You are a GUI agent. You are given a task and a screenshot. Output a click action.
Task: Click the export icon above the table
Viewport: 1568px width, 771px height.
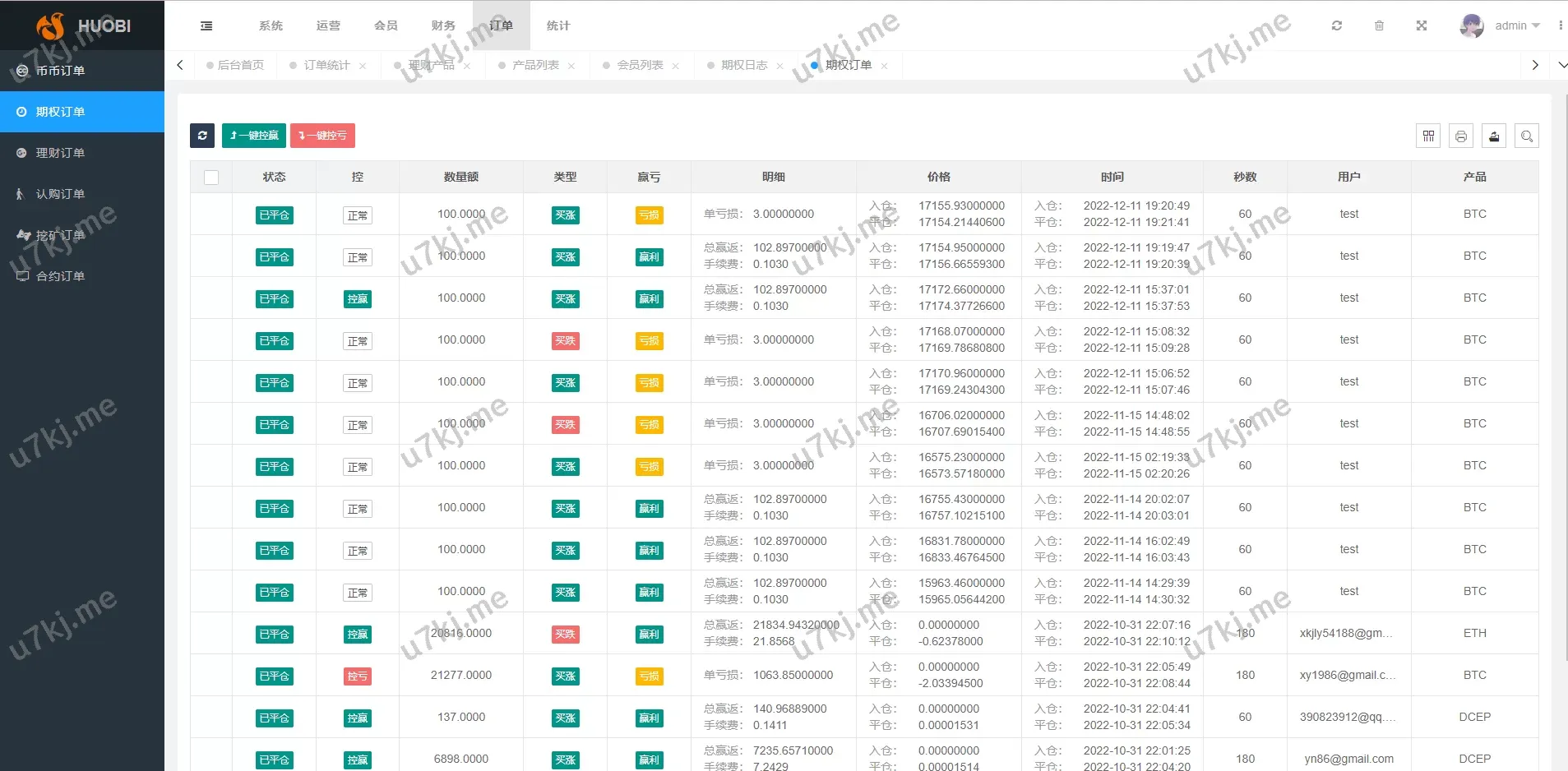tap(1494, 136)
